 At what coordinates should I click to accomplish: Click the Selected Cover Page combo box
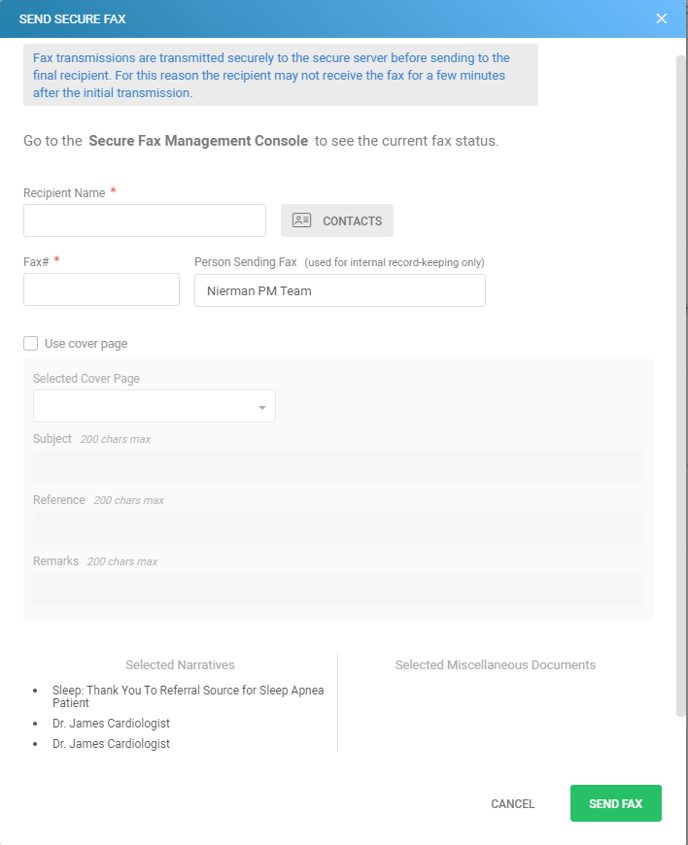[154, 406]
